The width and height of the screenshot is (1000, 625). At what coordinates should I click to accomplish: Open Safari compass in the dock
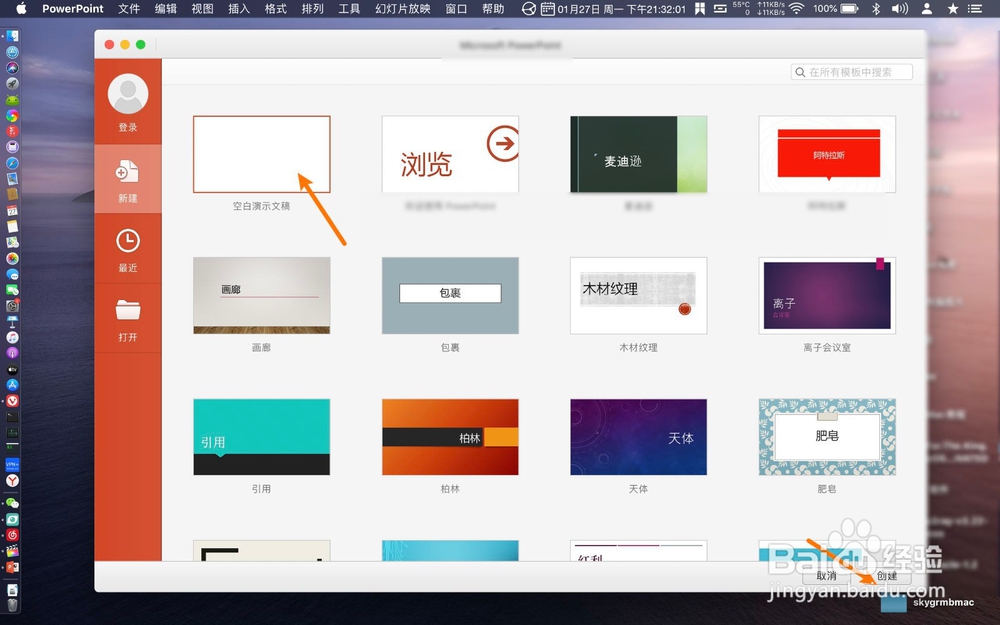(12, 163)
